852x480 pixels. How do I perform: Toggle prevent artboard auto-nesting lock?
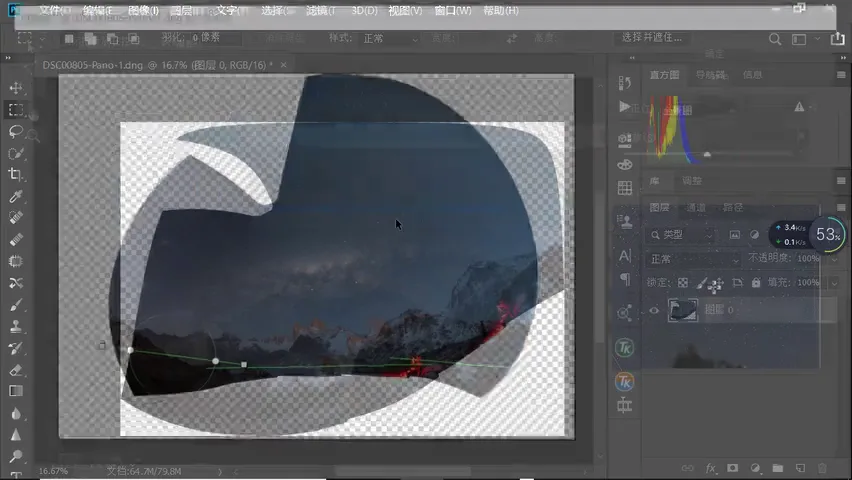pos(737,283)
